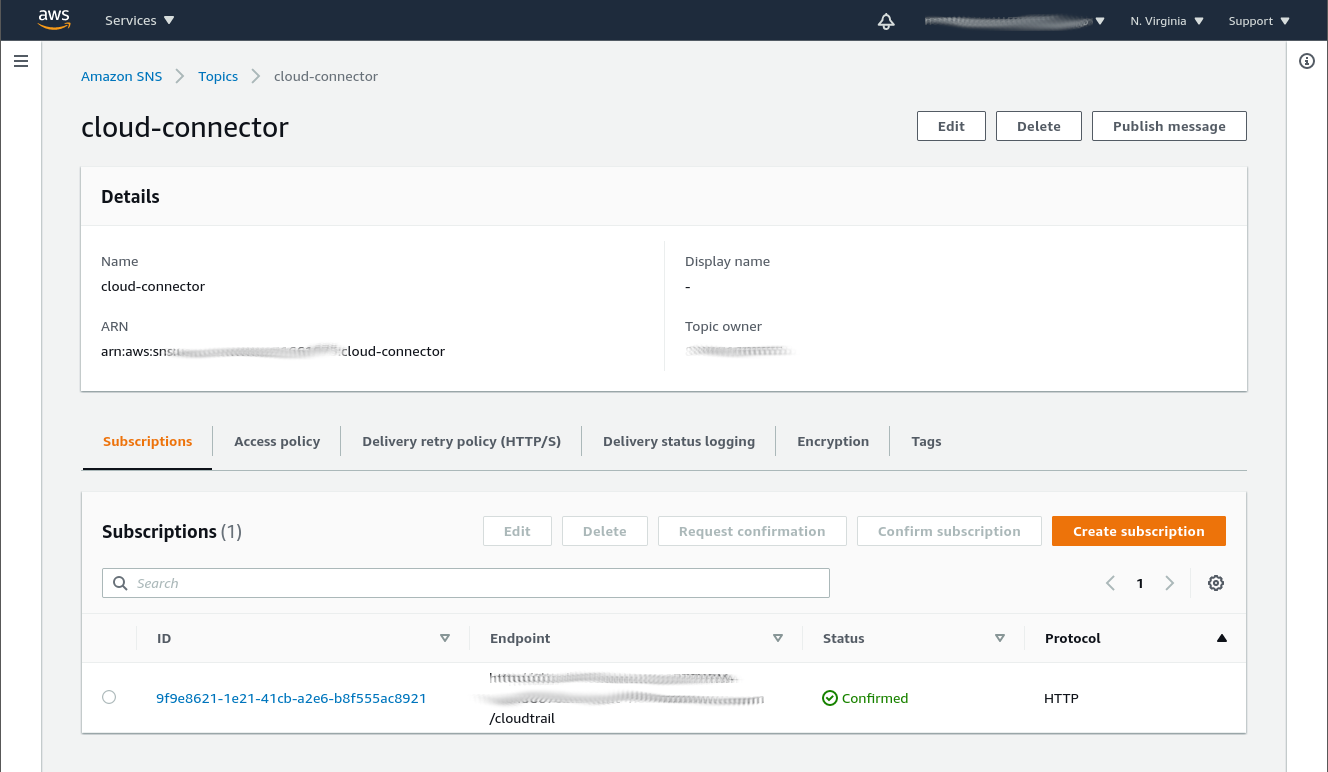1328x772 pixels.
Task: Click the search magnifier icon
Action: pos(120,583)
